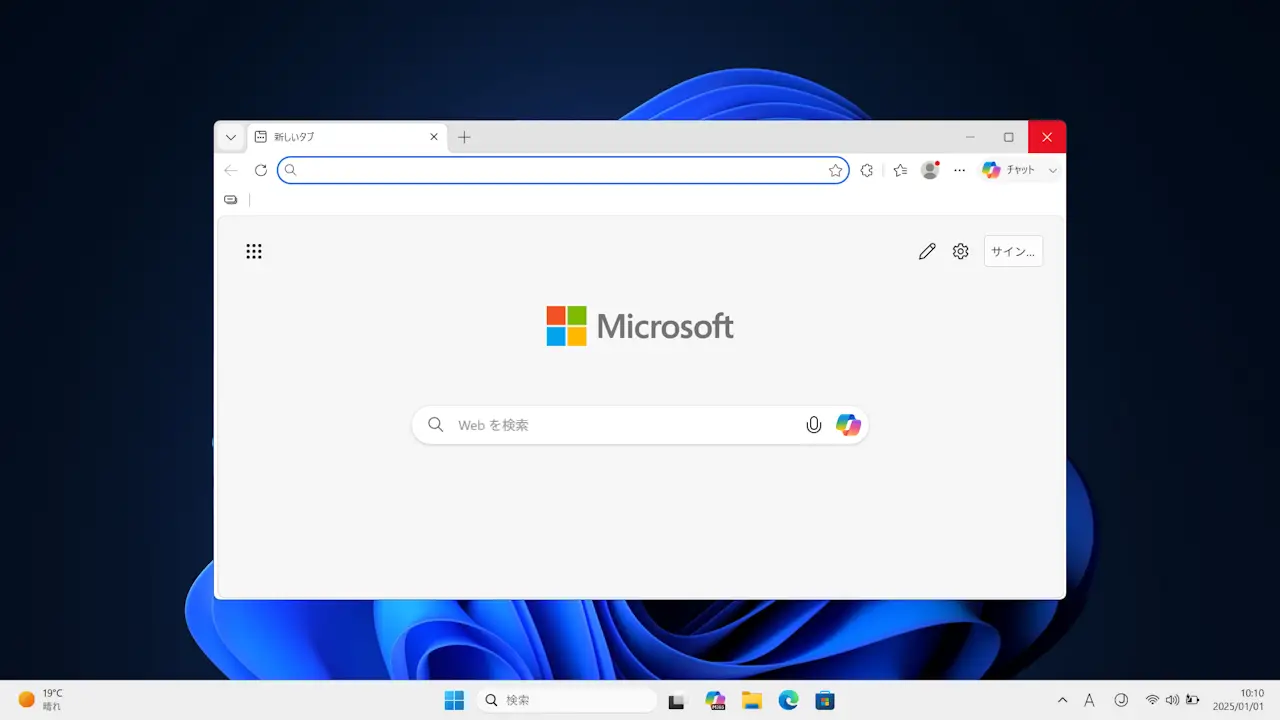
Task: Open Microsoft Store from the taskbar
Action: (825, 700)
